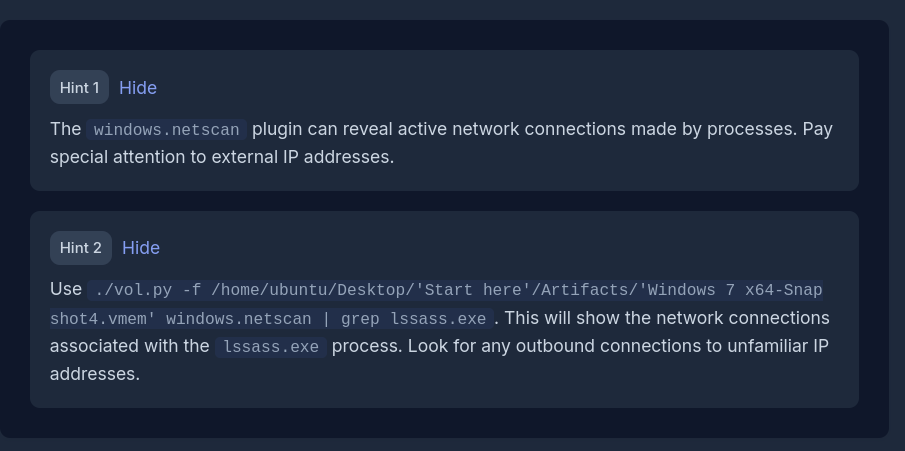905x451 pixels.
Task: Click the word 'Use' starting Hint 2
Action: [66, 289]
